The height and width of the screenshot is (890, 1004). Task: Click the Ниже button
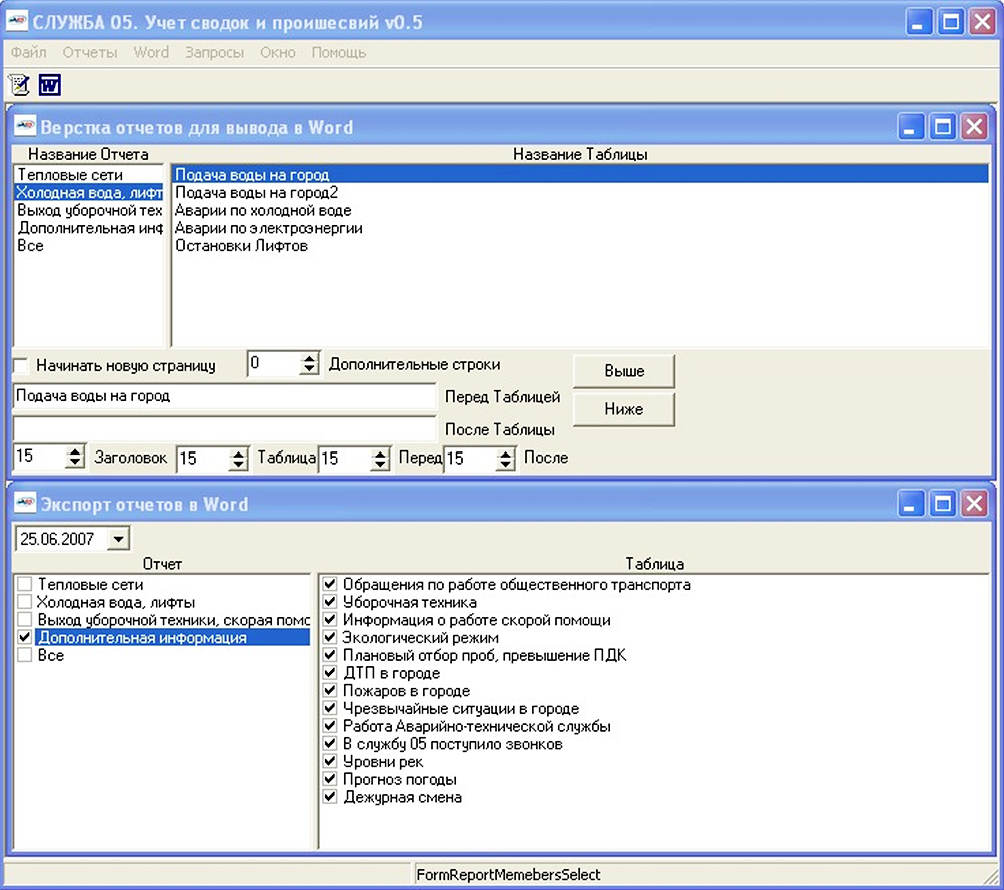coord(624,409)
